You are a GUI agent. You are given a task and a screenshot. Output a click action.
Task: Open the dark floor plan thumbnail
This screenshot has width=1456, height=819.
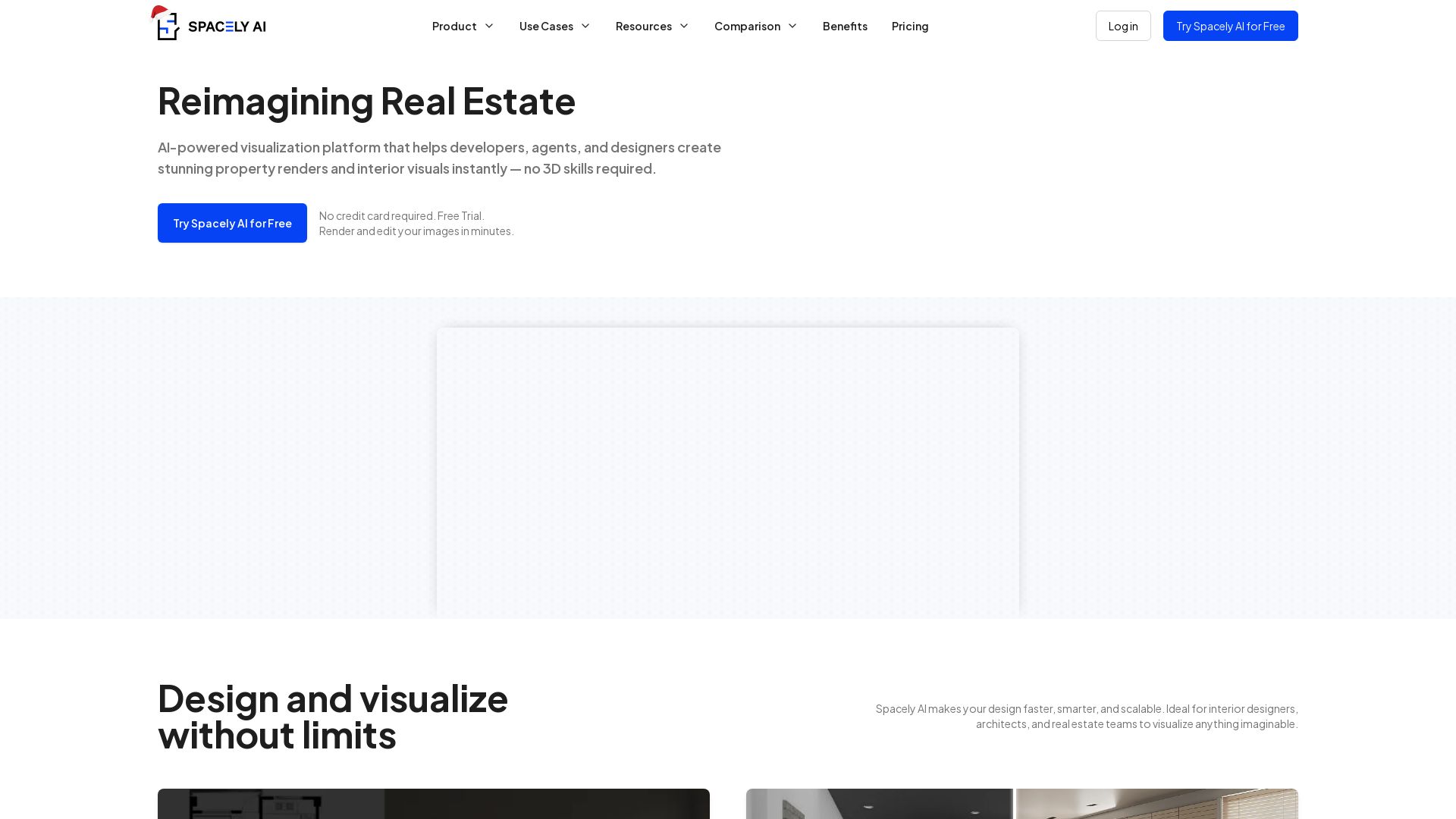pyautogui.click(x=434, y=804)
